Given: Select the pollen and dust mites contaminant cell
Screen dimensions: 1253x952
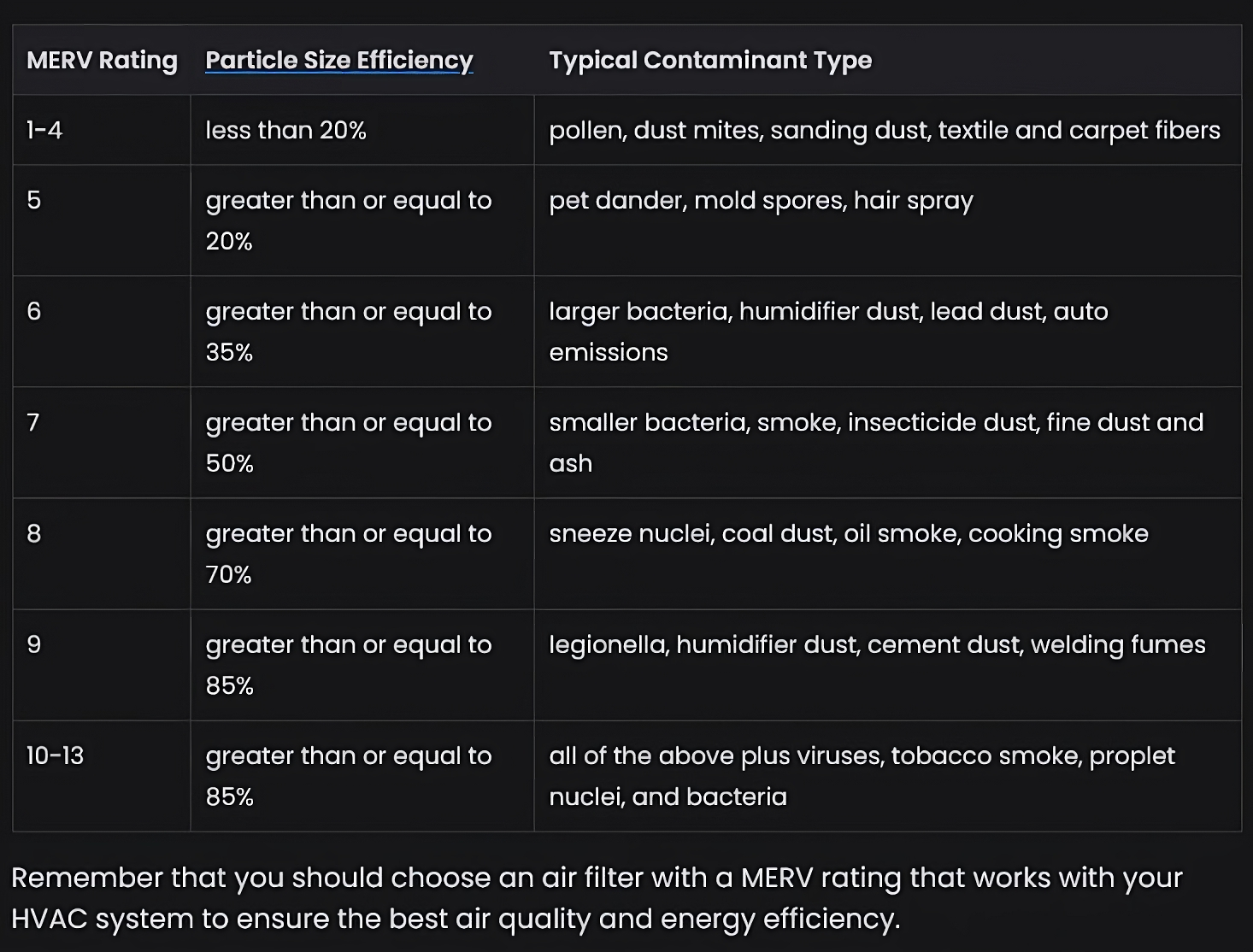Looking at the screenshot, I should coord(884,130).
